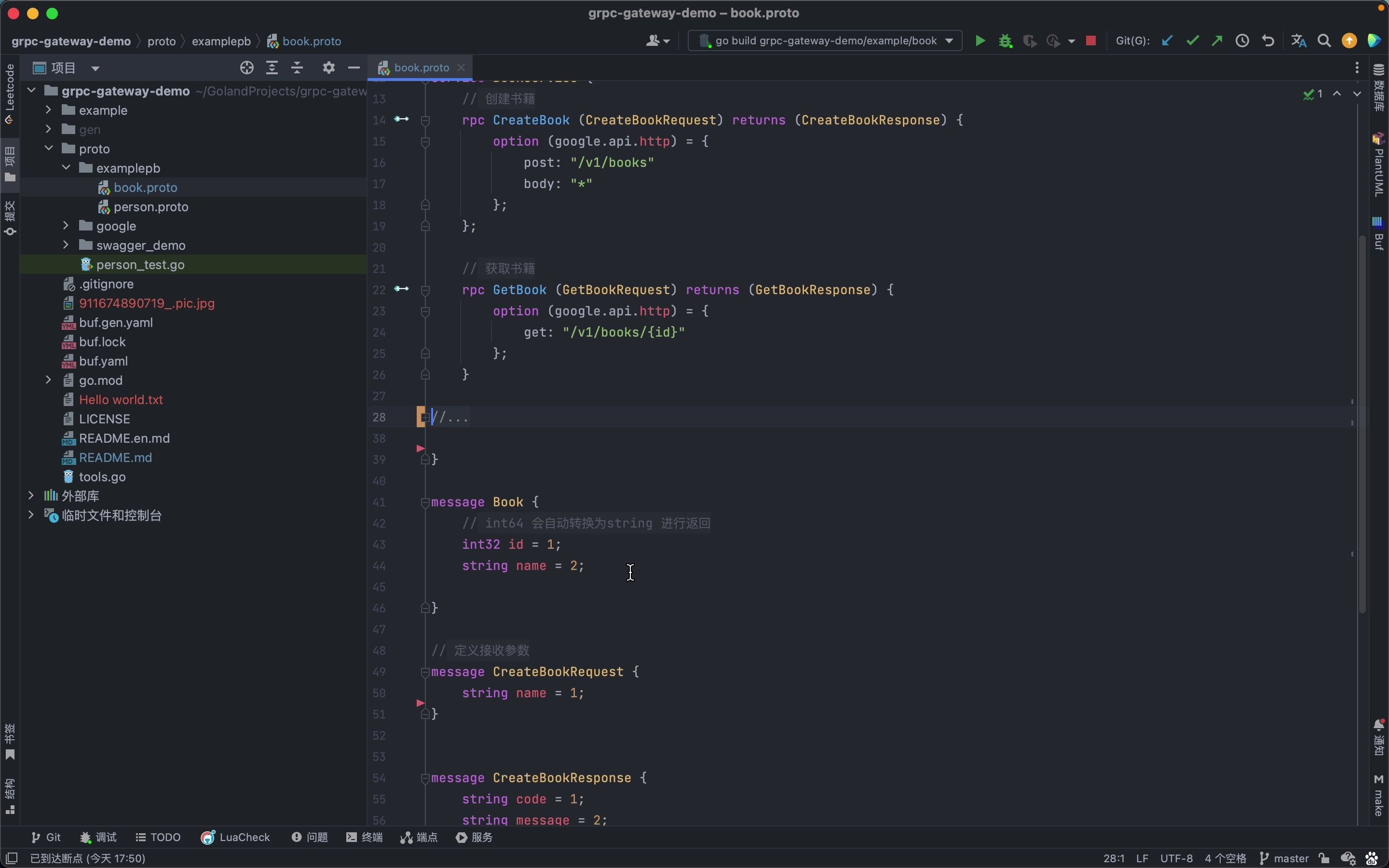This screenshot has height=868, width=1389.
Task: Expand the gen folder
Action: (x=48, y=129)
